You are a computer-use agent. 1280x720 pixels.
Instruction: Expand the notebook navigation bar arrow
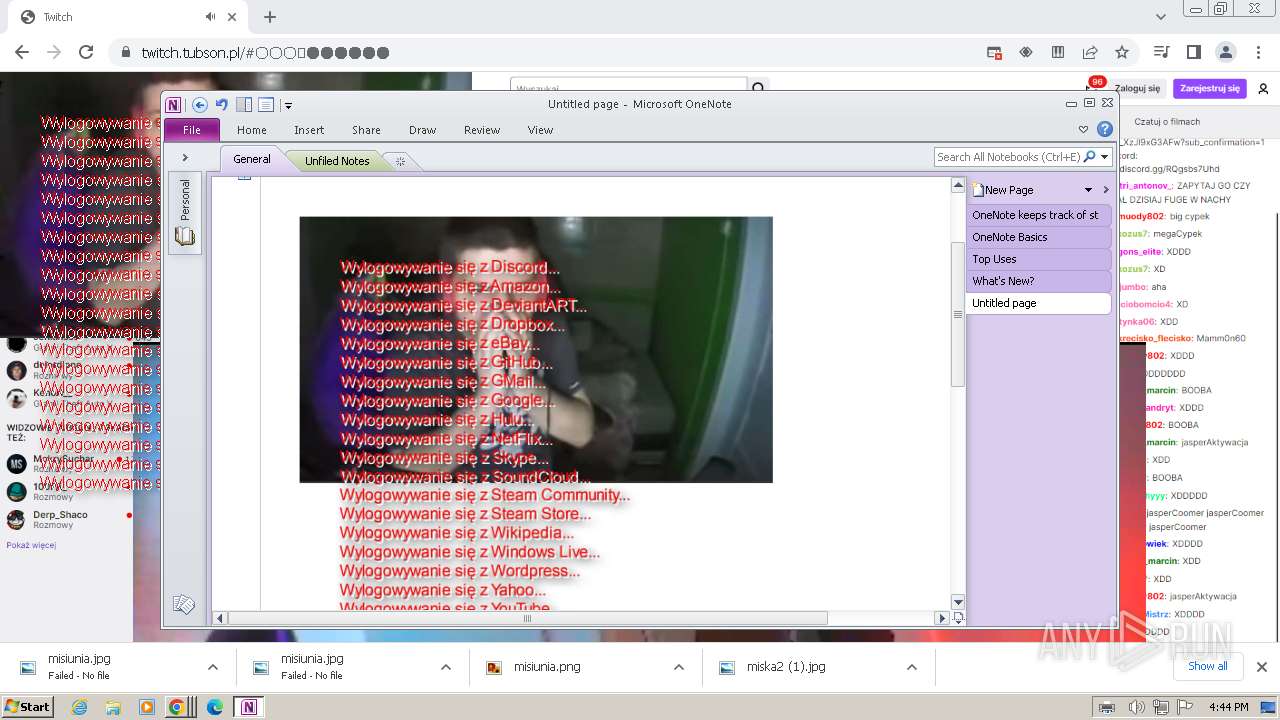tap(185, 158)
